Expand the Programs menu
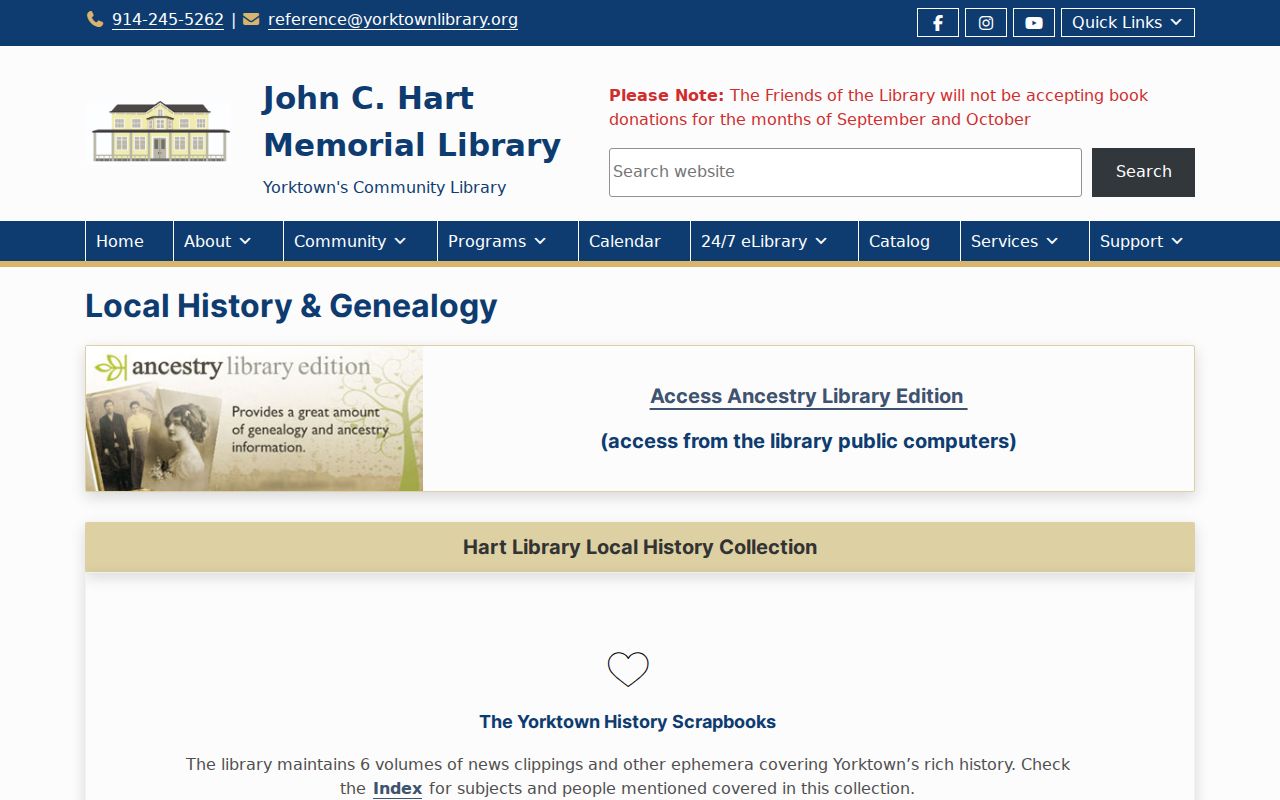1280x800 pixels. pyautogui.click(x=507, y=241)
